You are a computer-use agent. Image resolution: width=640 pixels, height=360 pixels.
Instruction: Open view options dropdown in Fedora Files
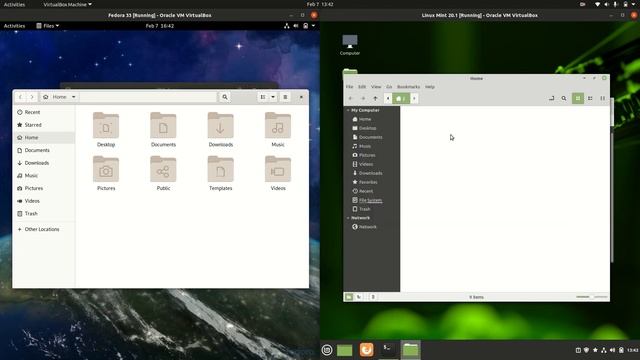pos(273,97)
